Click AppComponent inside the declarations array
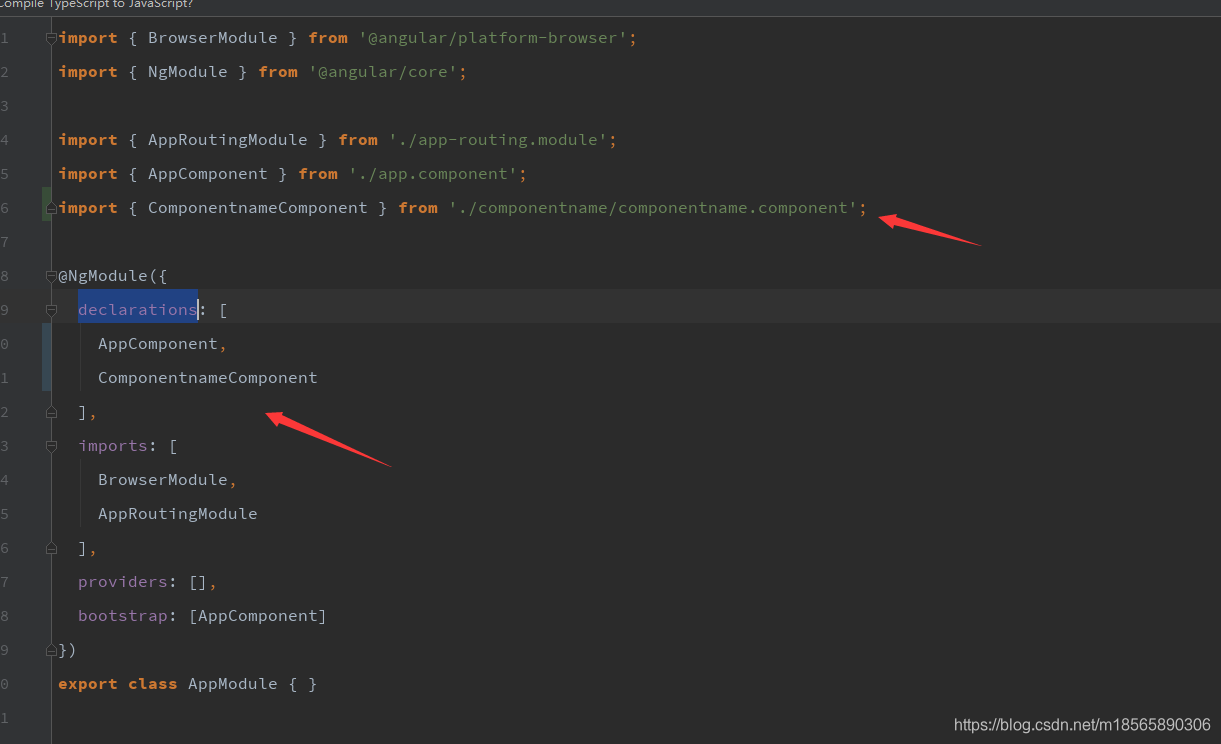Viewport: 1221px width, 744px height. point(158,344)
